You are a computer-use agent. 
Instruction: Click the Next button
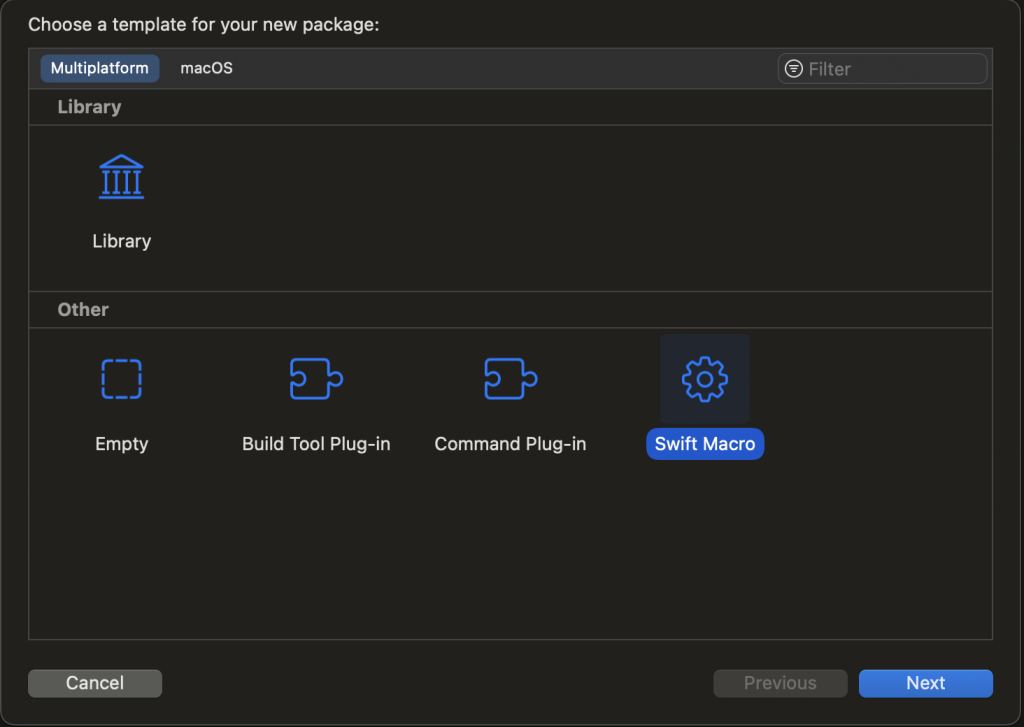click(x=925, y=683)
